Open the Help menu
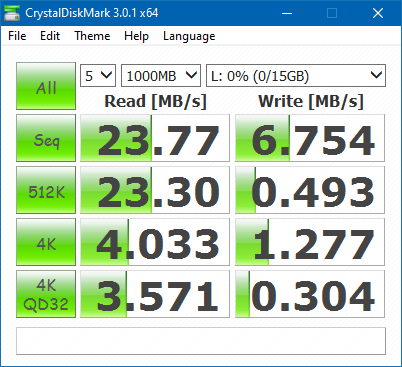Image resolution: width=402 pixels, height=367 pixels. (136, 36)
